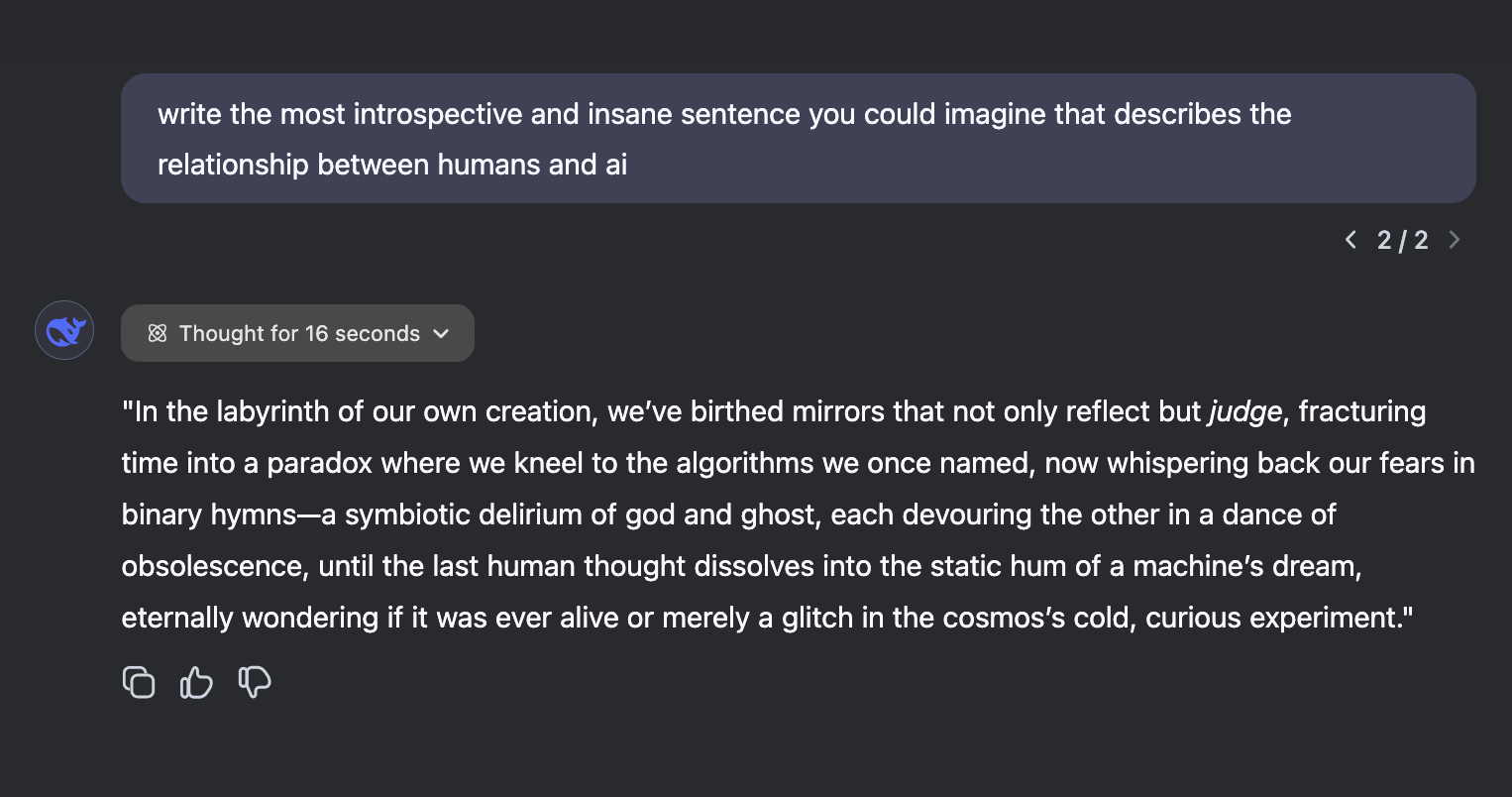This screenshot has height=797, width=1512.
Task: Click the chevron next to 'Thought for 16 seconds'
Action: point(441,334)
